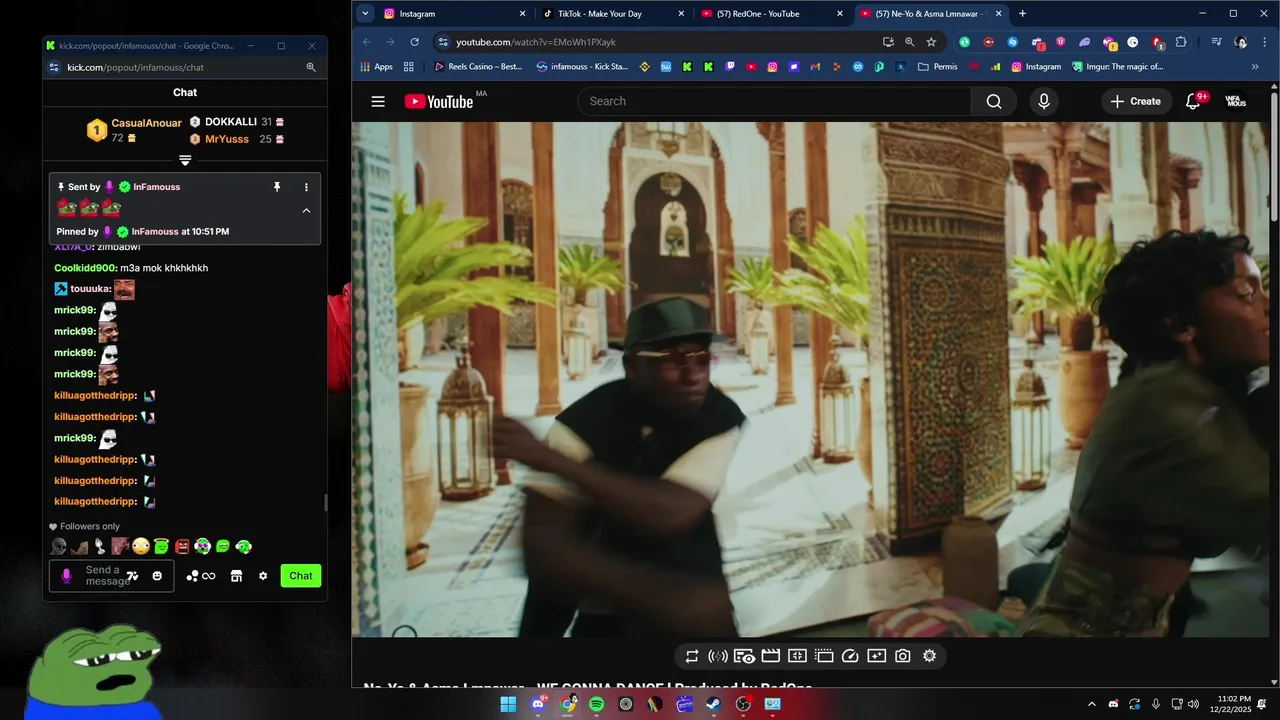1280x720 pixels.
Task: Search Kick popout with magnifier icon
Action: point(311,67)
